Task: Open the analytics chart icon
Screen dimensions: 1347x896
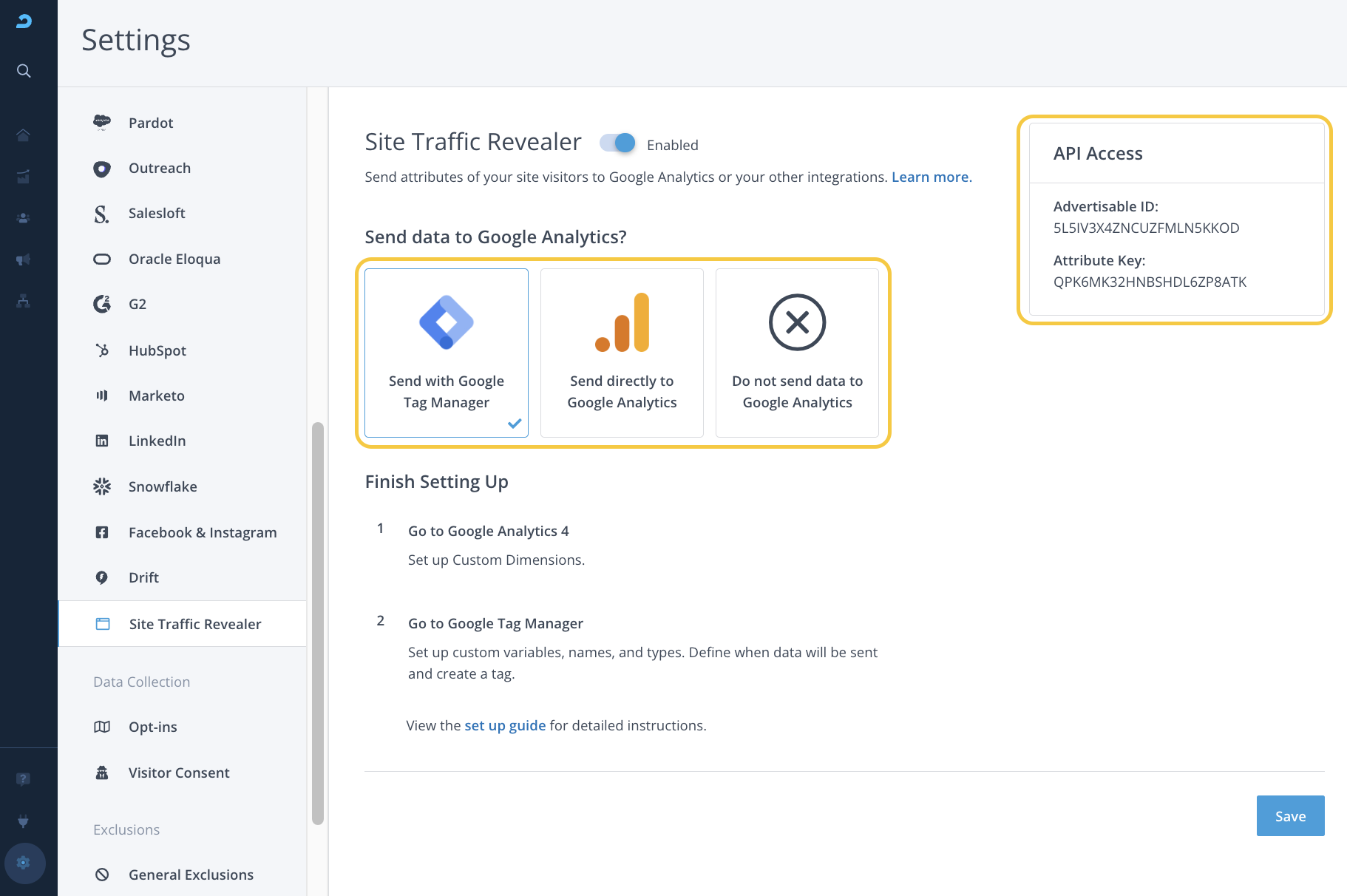Action: click(x=24, y=177)
